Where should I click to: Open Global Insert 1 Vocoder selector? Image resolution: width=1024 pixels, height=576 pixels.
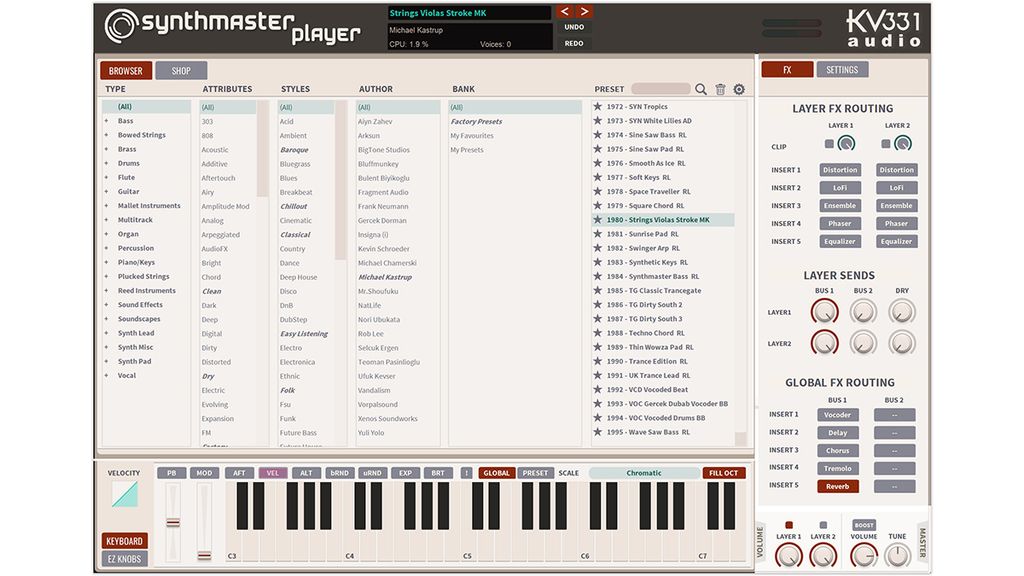click(837, 414)
